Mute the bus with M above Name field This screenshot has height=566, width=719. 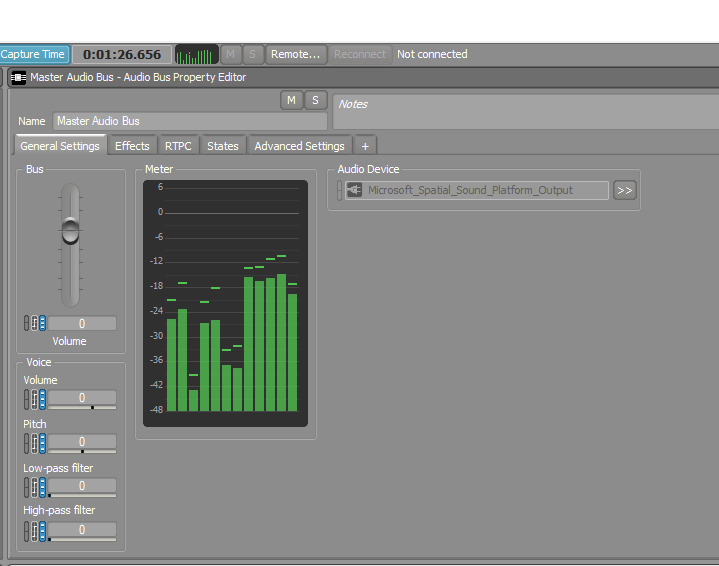(x=291, y=100)
